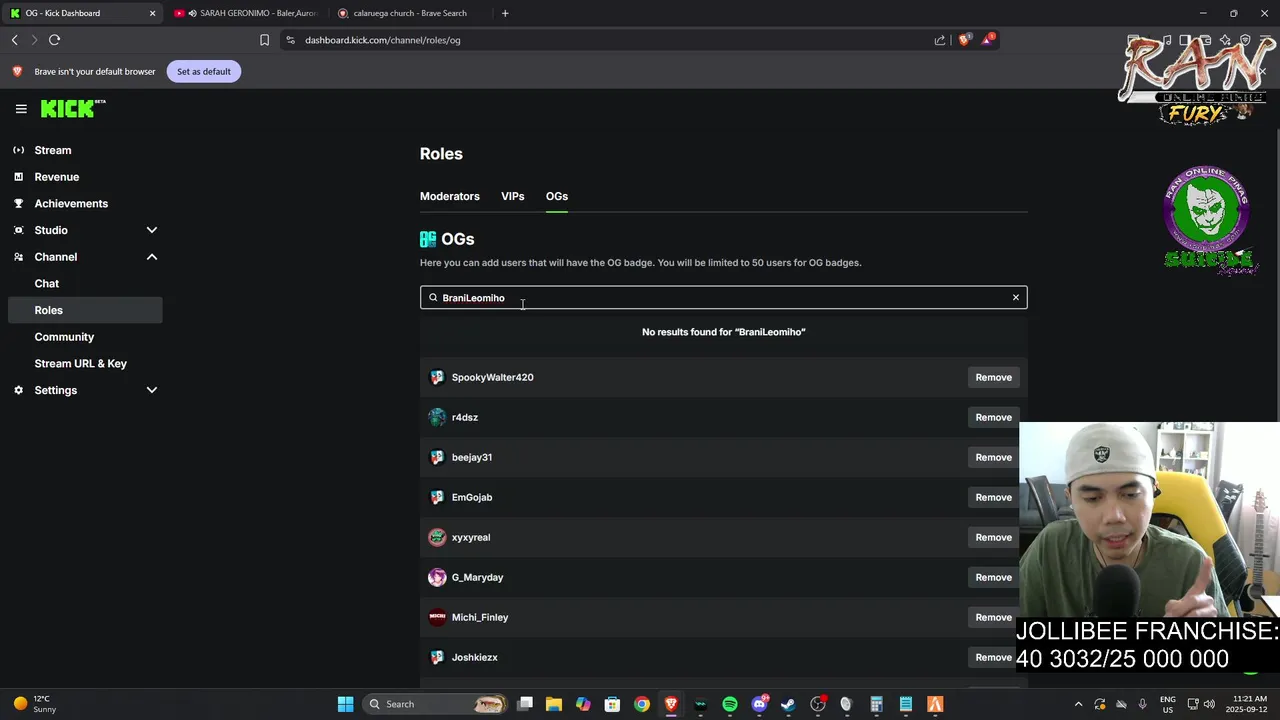
Task: Open Achievements in the sidebar
Action: pyautogui.click(x=71, y=203)
